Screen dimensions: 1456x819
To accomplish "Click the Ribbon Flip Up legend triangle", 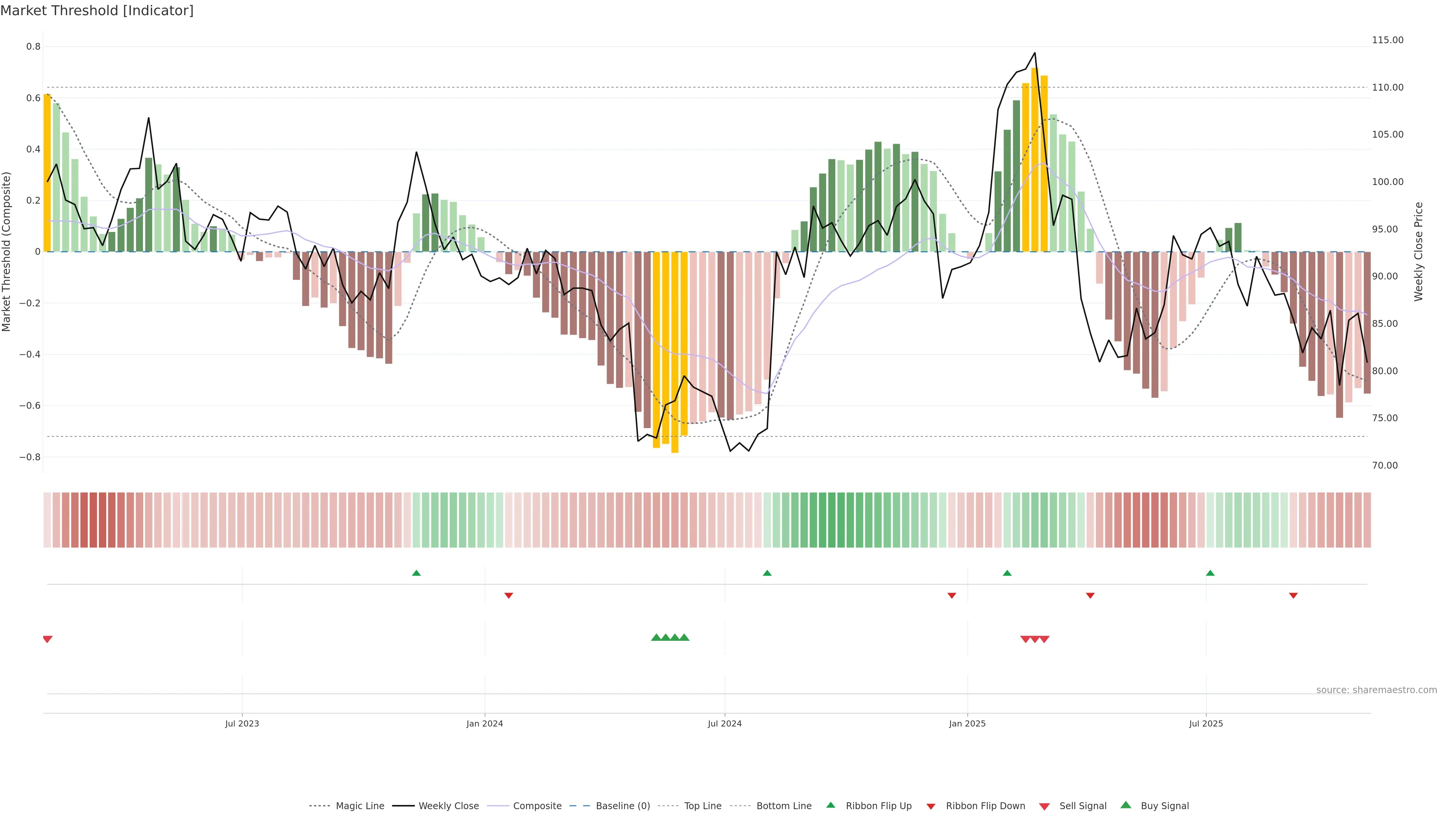I will (830, 805).
